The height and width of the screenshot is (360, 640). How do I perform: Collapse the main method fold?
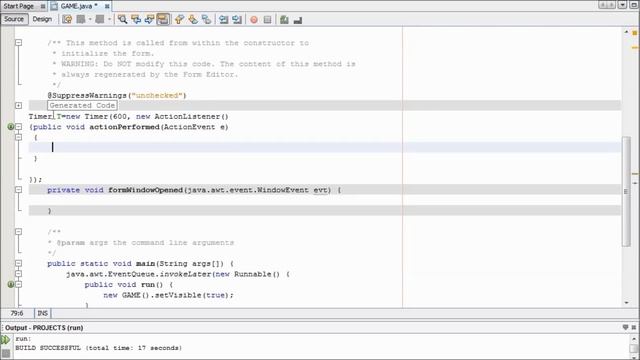point(18,263)
